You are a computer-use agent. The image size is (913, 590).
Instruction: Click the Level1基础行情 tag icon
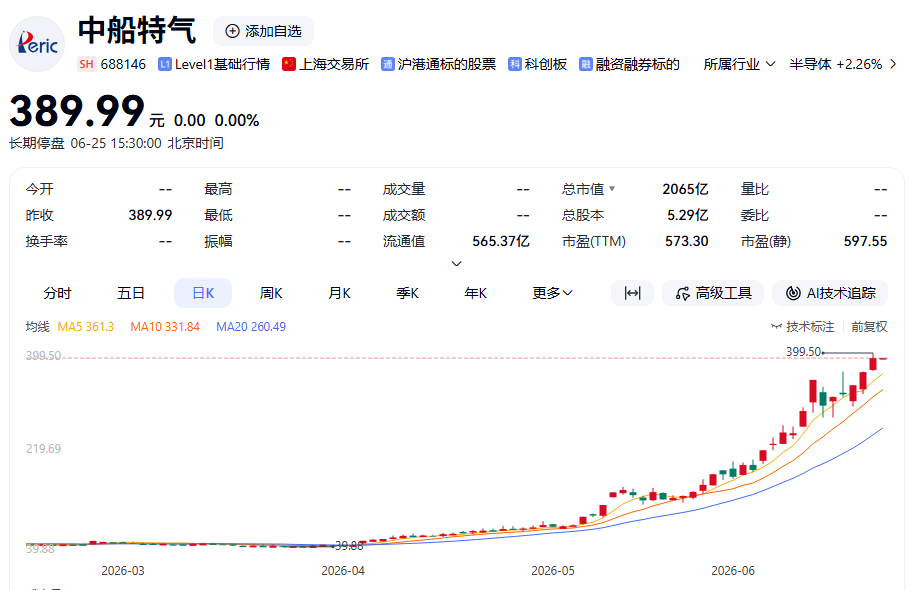(x=165, y=64)
